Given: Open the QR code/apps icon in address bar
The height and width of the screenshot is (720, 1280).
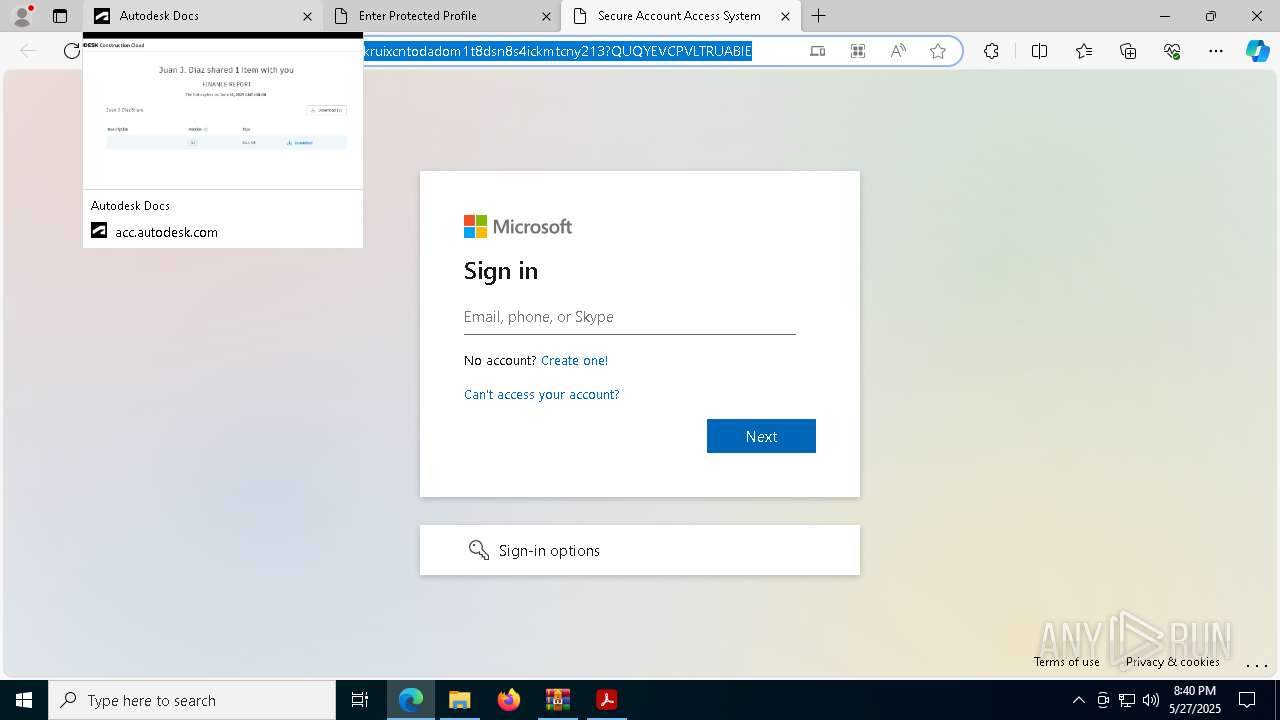Looking at the screenshot, I should 857,51.
